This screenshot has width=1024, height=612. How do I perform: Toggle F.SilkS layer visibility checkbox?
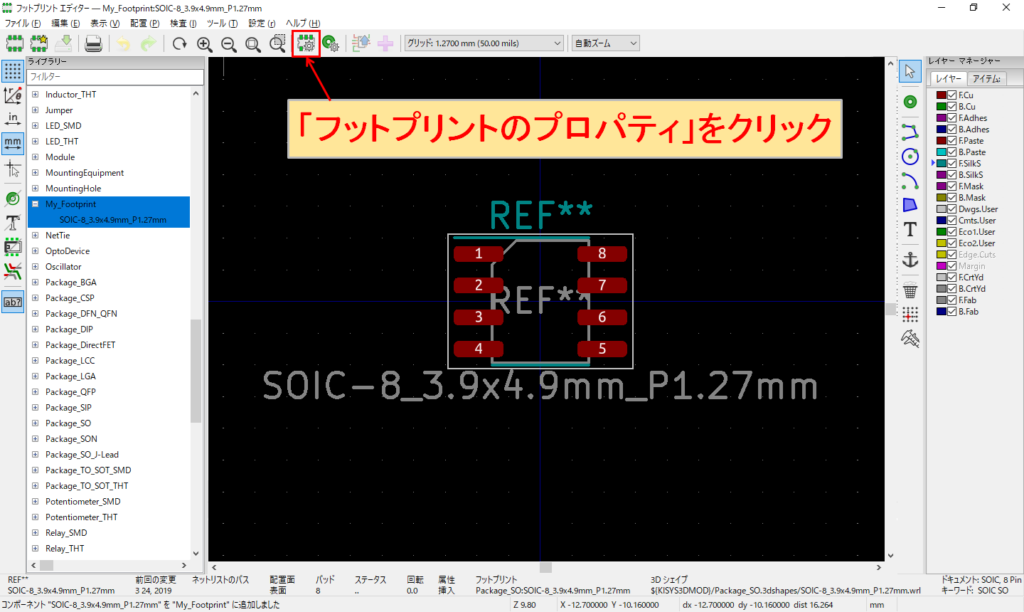(952, 164)
